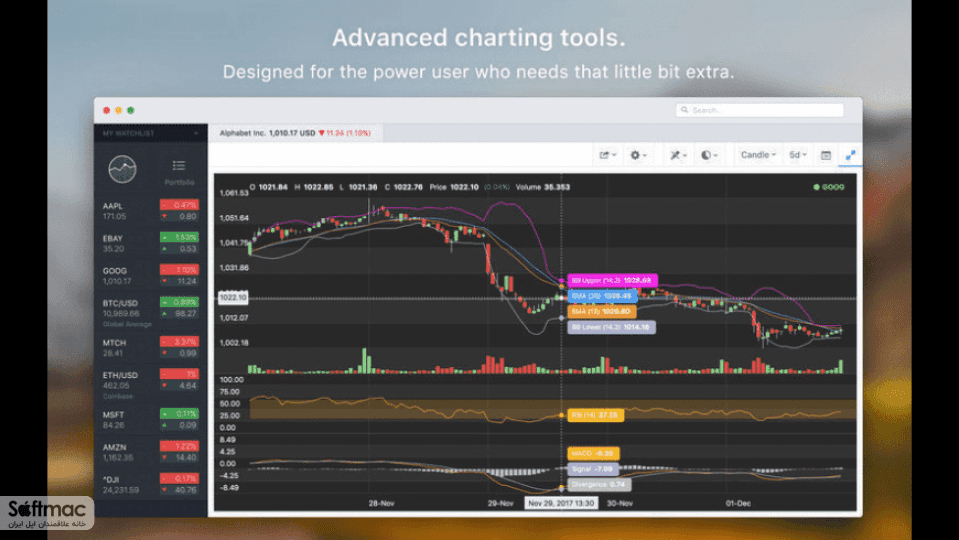The height and width of the screenshot is (540, 959).
Task: Toggle the fullscreen expand arrows icon
Action: [x=850, y=155]
